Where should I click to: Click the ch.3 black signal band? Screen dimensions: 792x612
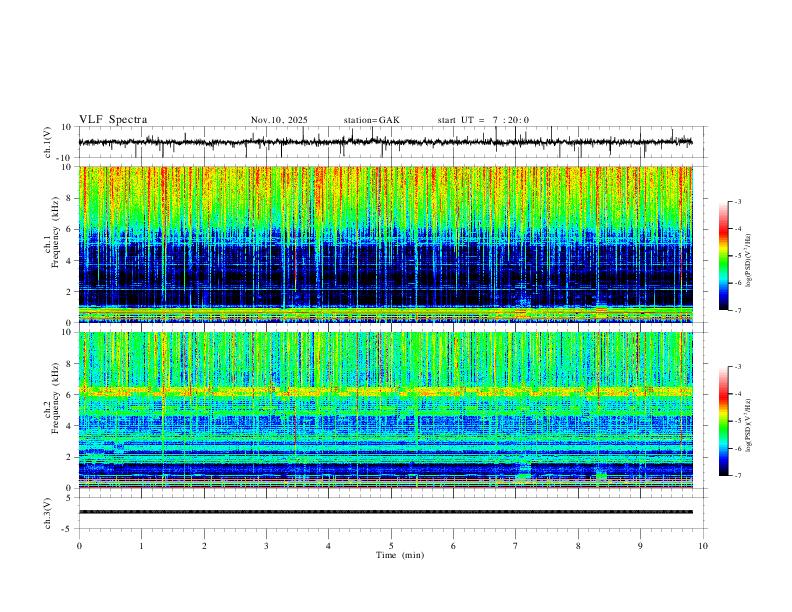point(385,512)
